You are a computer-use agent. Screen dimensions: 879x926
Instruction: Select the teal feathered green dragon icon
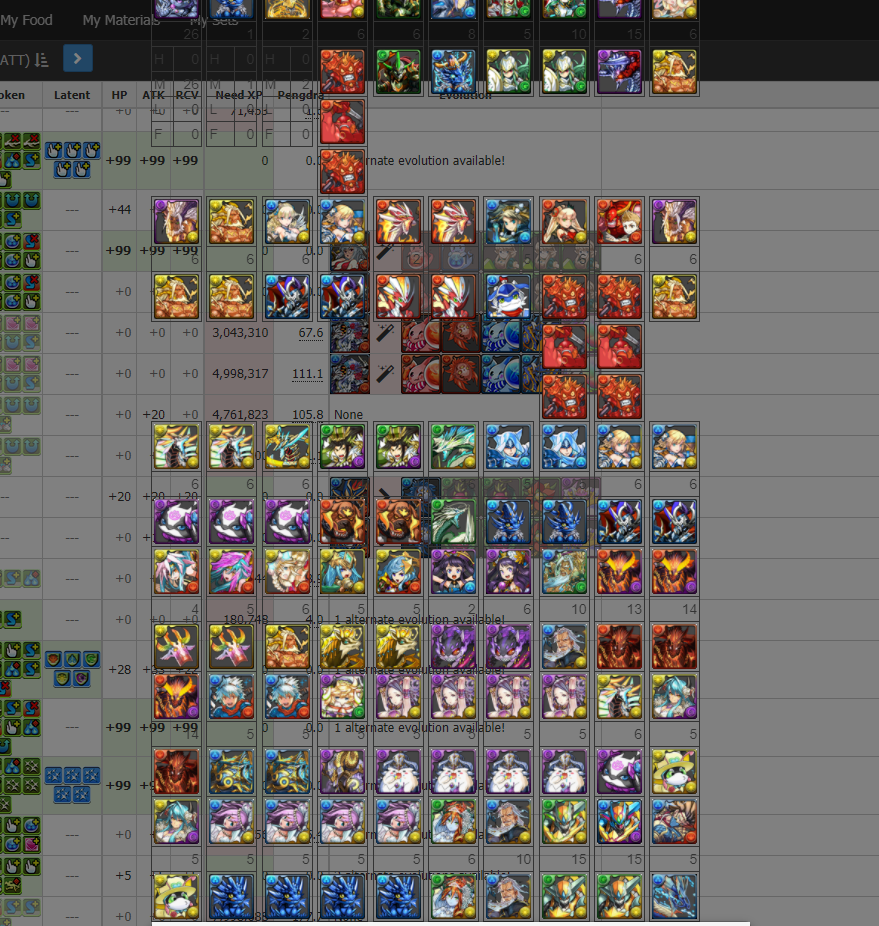click(x=453, y=446)
